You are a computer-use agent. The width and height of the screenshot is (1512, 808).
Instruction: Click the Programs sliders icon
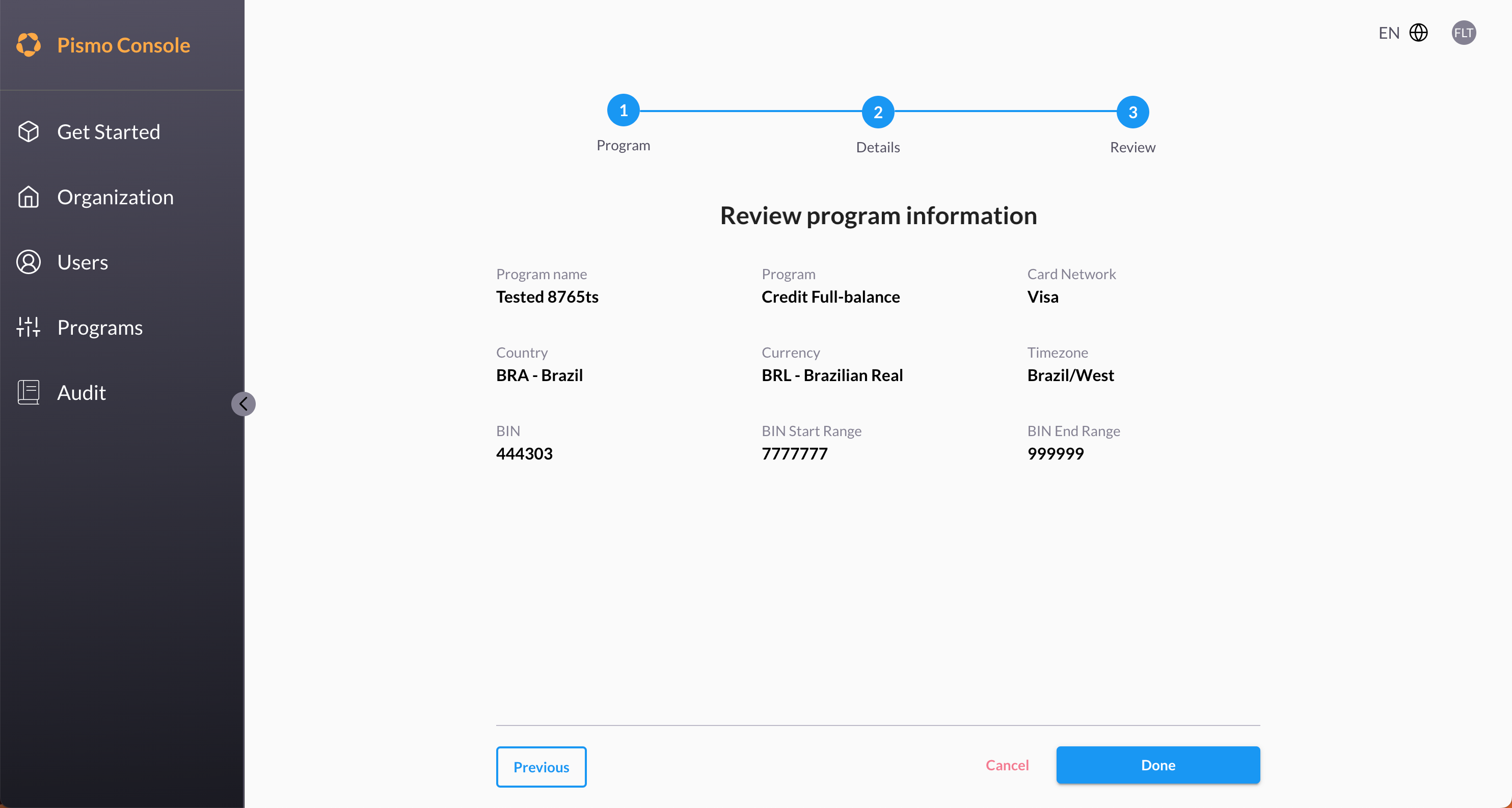coord(28,327)
